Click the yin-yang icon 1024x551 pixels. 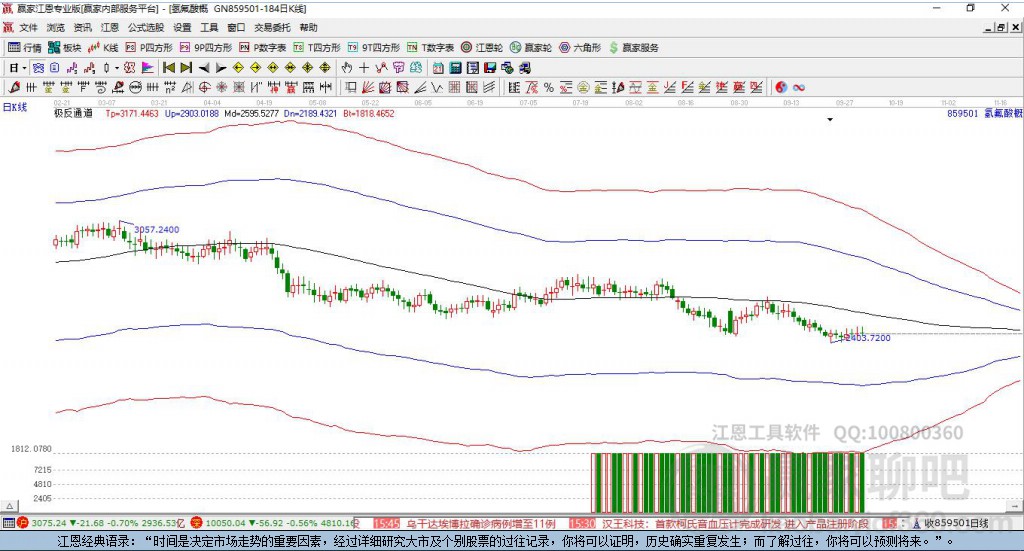pyautogui.click(x=780, y=87)
